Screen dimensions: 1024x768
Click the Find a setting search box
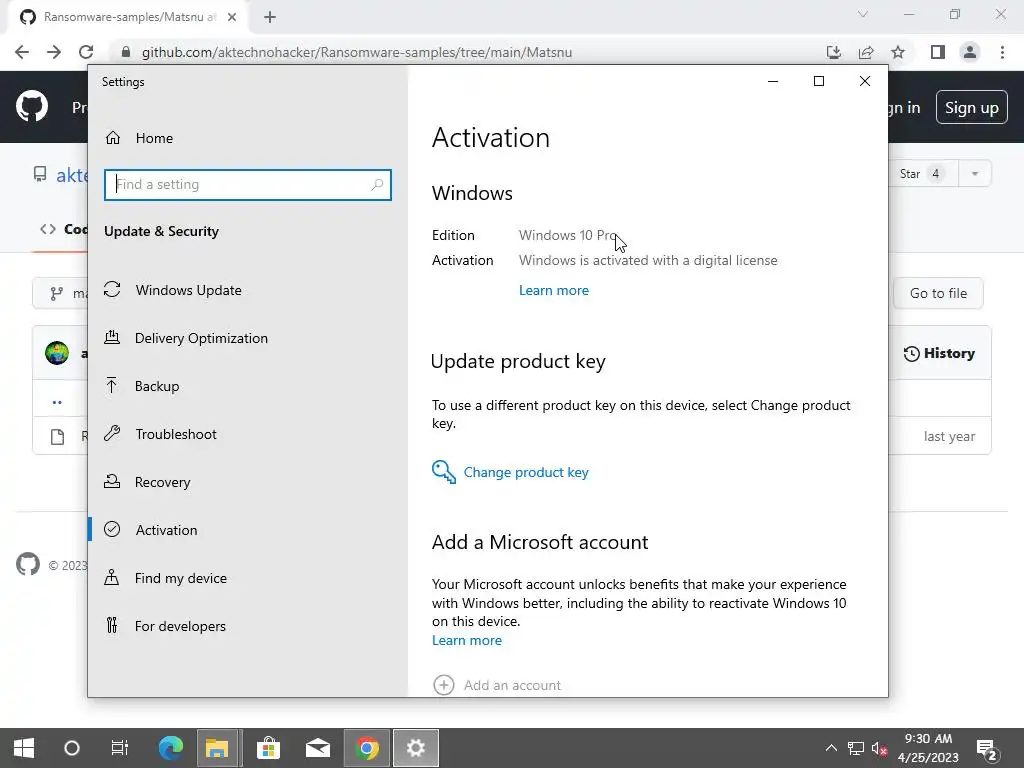248,185
